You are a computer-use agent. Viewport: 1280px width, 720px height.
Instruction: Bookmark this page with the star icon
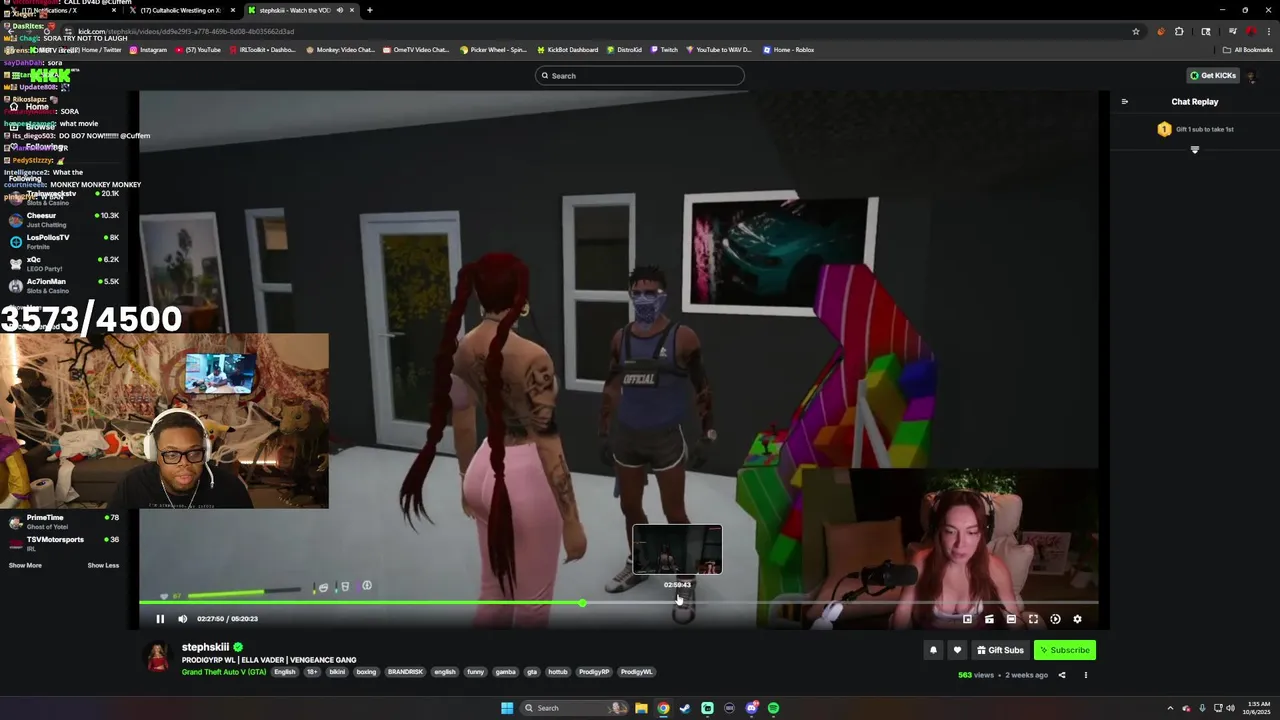tap(1136, 31)
